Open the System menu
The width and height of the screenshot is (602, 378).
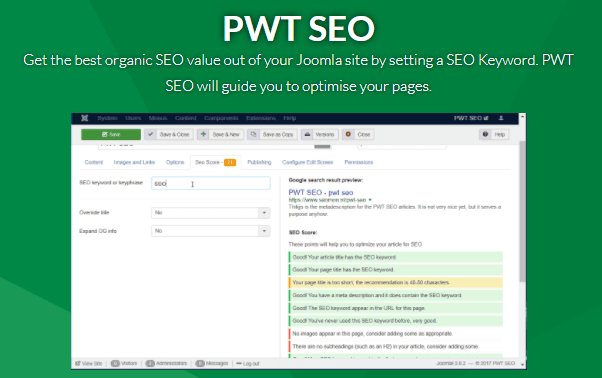107,118
